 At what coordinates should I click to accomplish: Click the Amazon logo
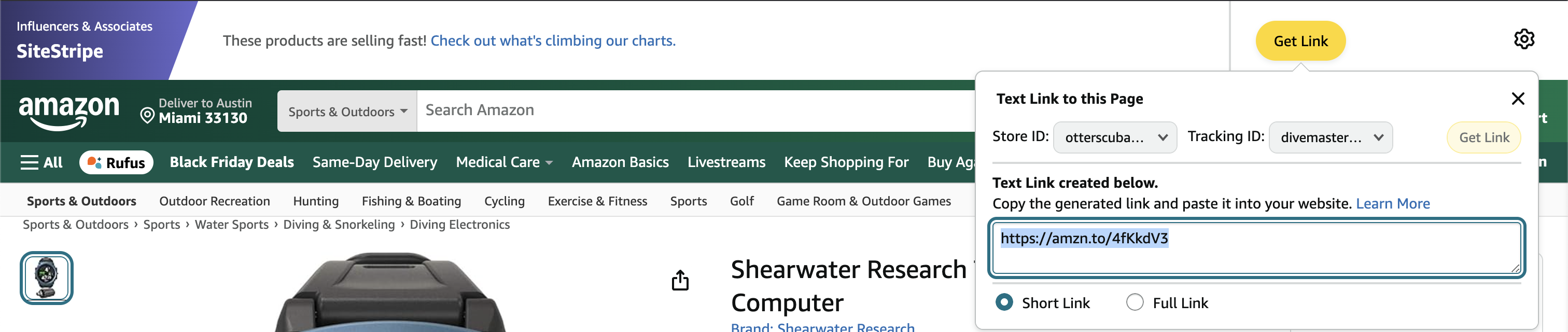[69, 112]
